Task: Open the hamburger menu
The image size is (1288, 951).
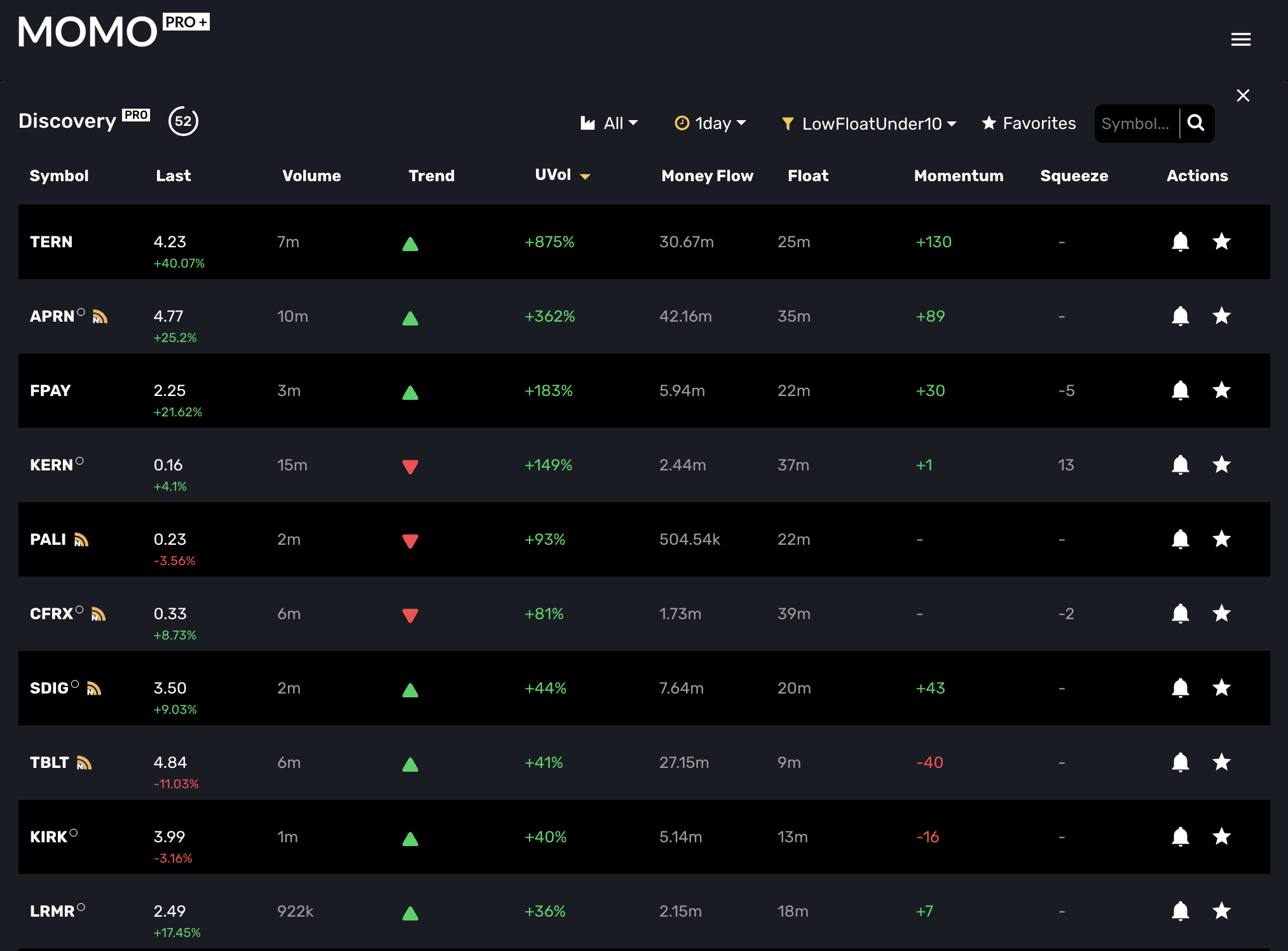Action: [x=1240, y=39]
